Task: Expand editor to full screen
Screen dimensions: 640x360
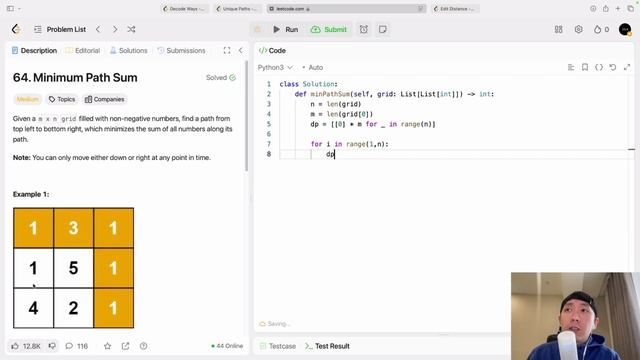Action: 627,67
